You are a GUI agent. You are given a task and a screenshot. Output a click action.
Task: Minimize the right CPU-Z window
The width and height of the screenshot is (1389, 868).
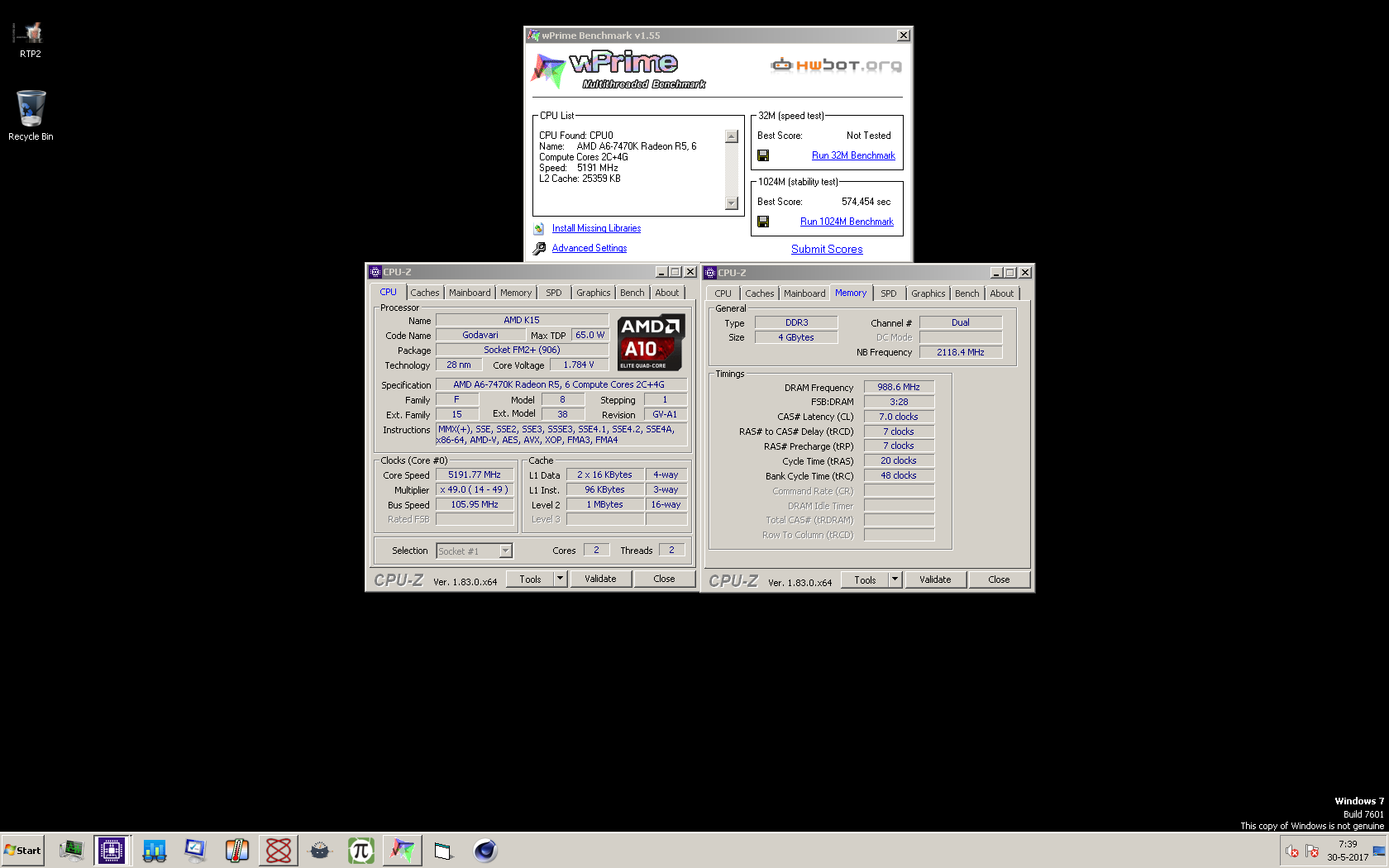pos(996,273)
